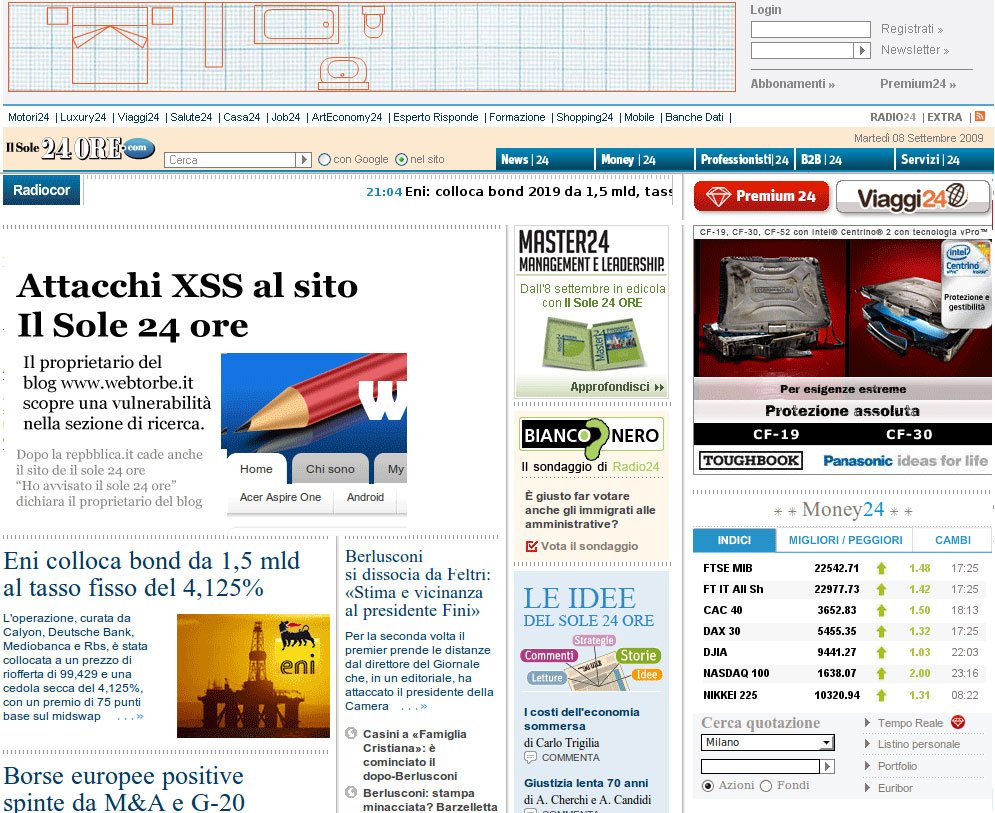
Task: Select the 'con Google' search option
Action: click(x=324, y=160)
